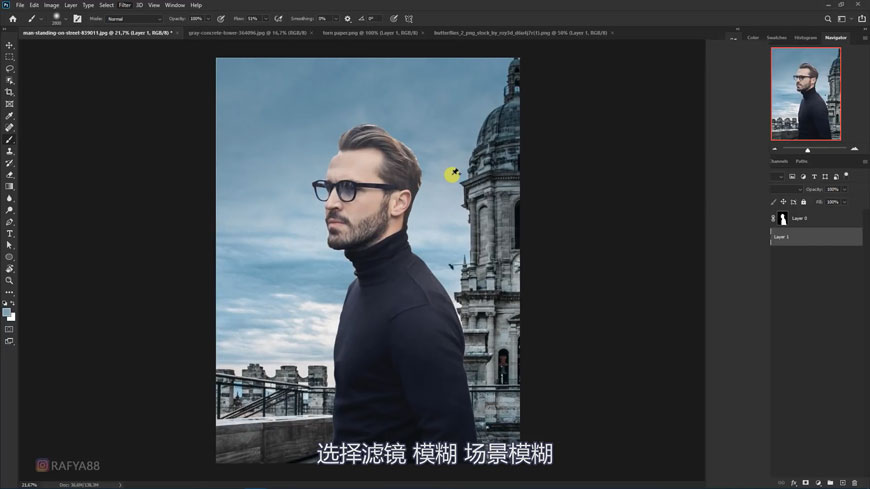Select the Eyedropper tool
This screenshot has height=489, width=870.
pyautogui.click(x=10, y=116)
